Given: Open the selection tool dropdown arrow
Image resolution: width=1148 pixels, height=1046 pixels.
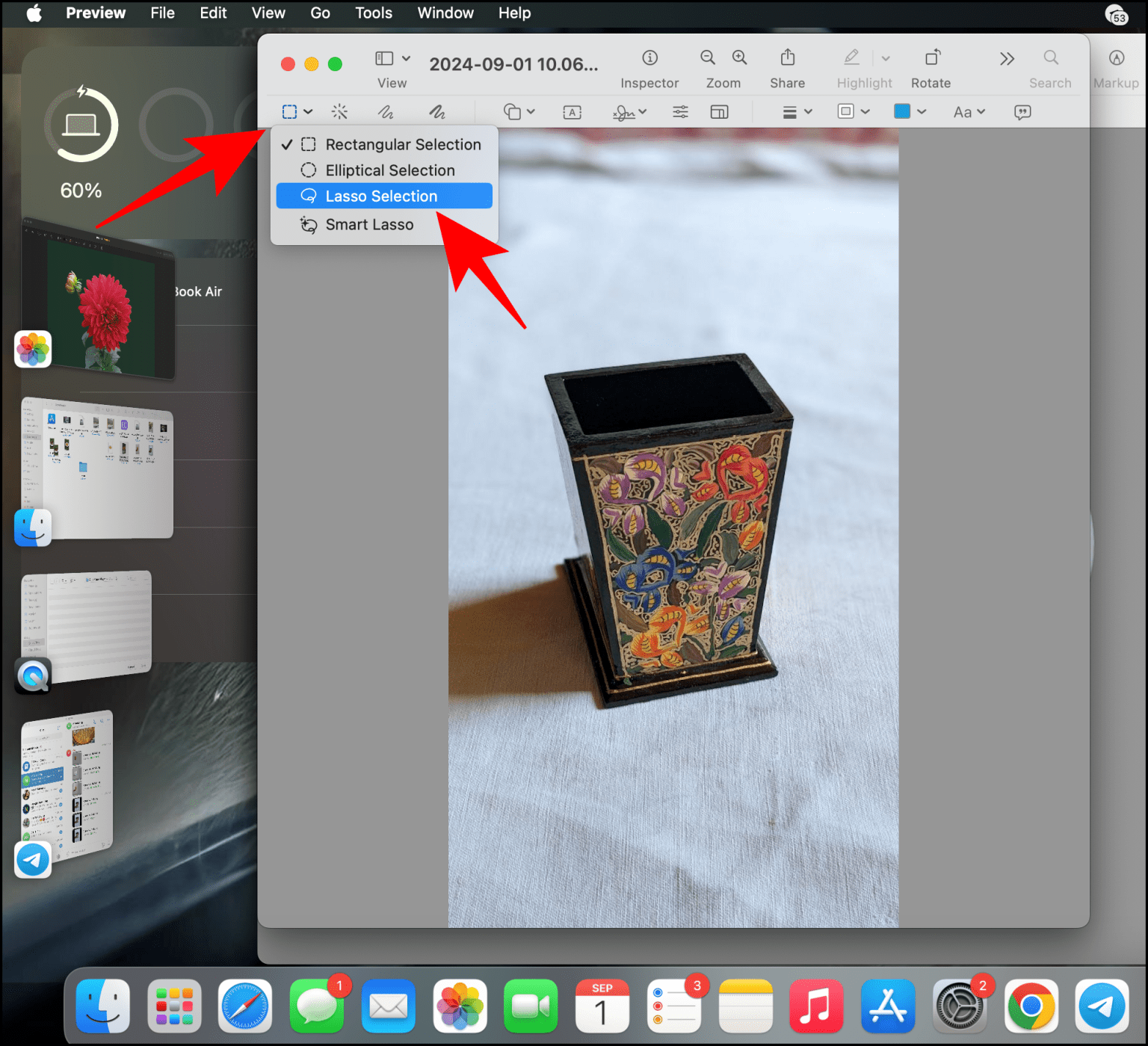Looking at the screenshot, I should [309, 112].
